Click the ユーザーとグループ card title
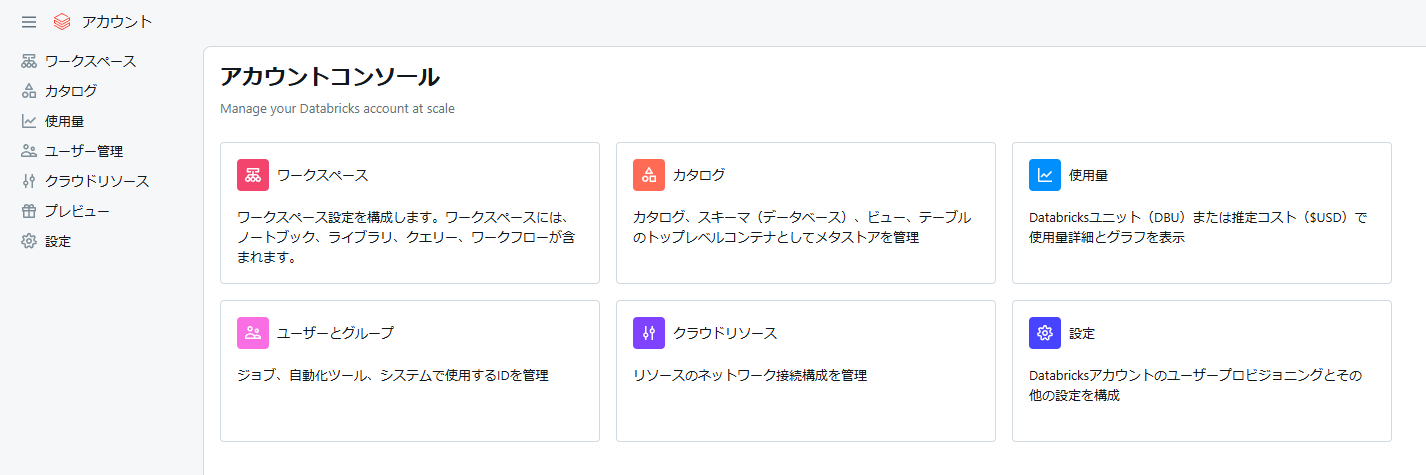The image size is (1426, 475). [335, 333]
